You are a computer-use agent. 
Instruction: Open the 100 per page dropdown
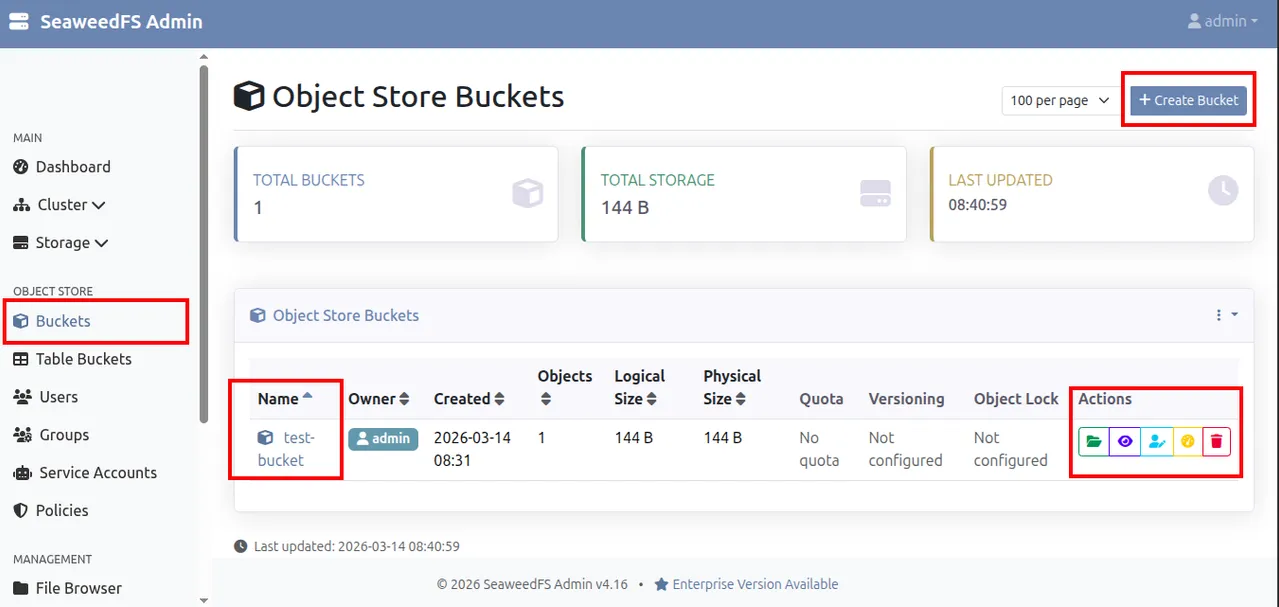(1061, 100)
